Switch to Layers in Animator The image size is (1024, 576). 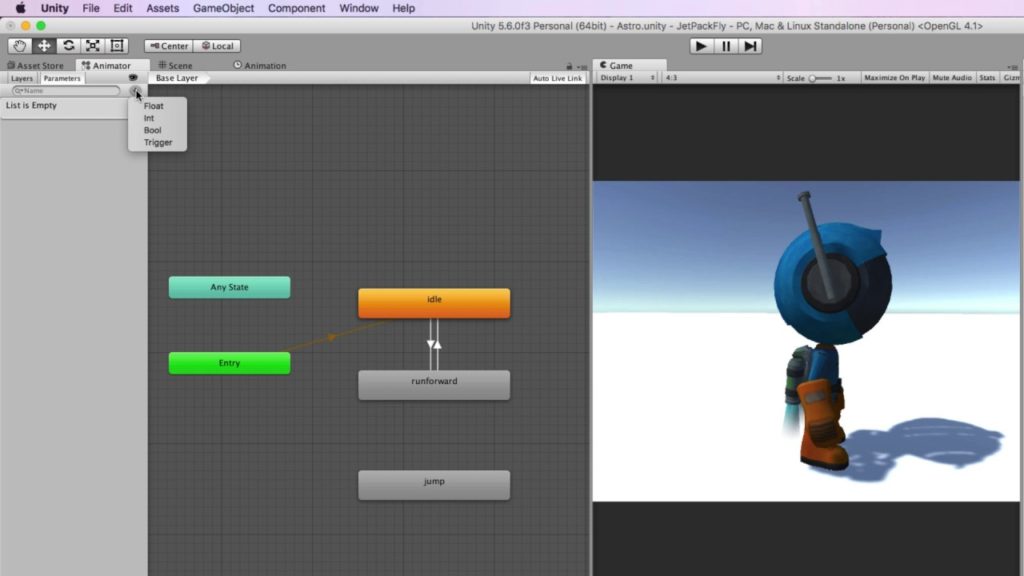(22, 78)
